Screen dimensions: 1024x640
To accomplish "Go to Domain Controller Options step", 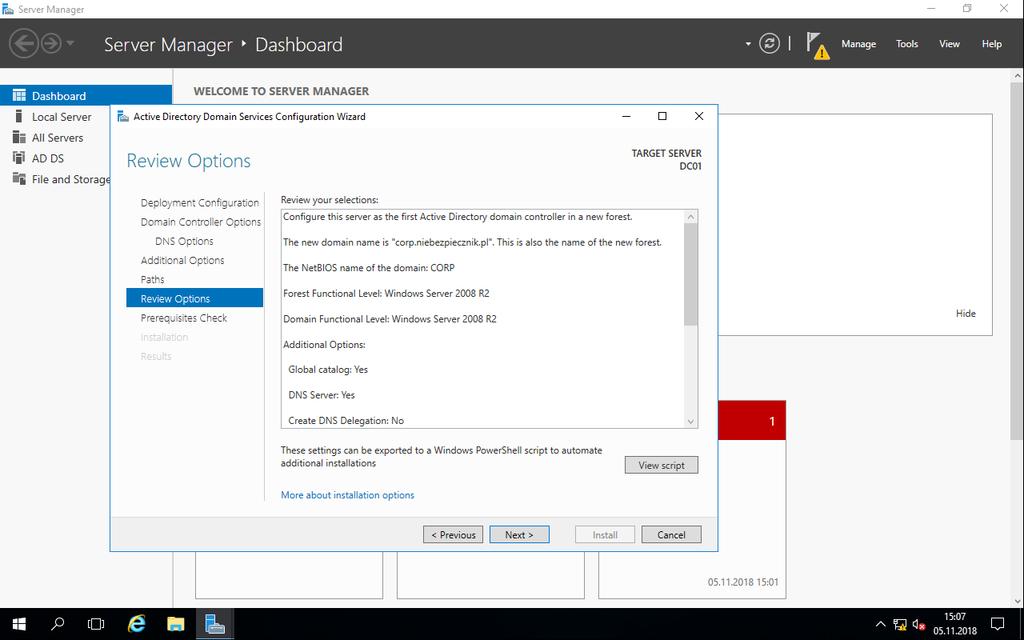I will (200, 222).
